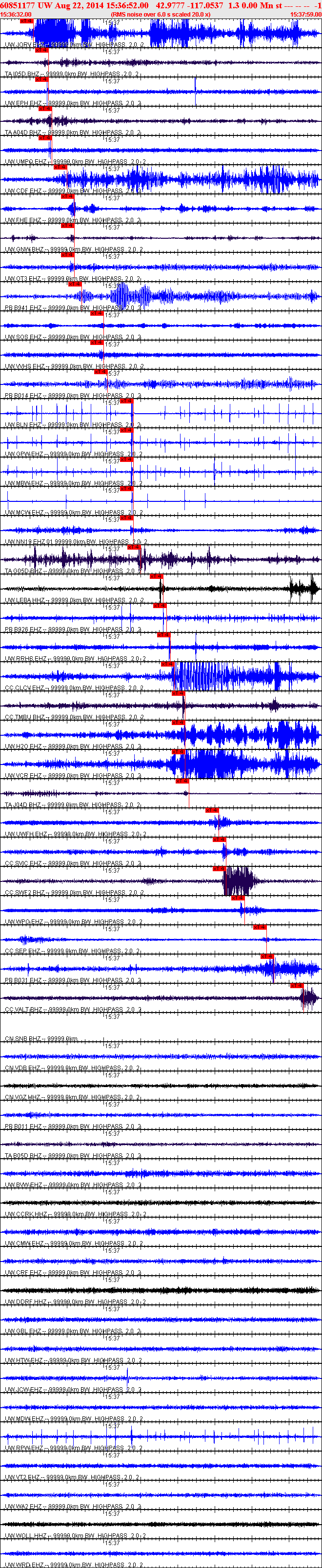Image resolution: width=322 pixels, height=1568 pixels.
Task: Select the 'UW H2O EHZ' trace label
Action: tap(73, 746)
